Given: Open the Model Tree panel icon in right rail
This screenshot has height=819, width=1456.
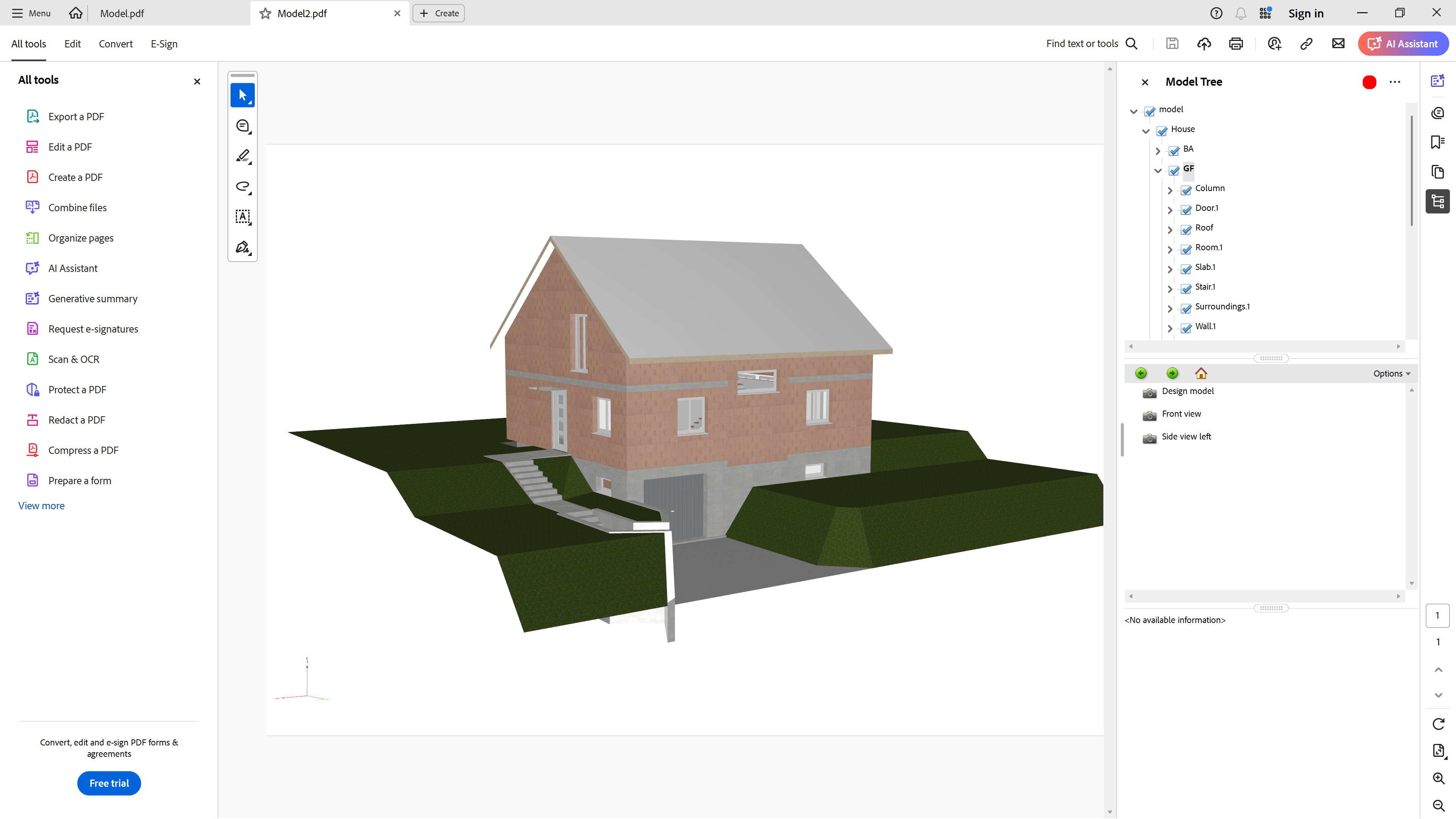Looking at the screenshot, I should click(x=1437, y=201).
